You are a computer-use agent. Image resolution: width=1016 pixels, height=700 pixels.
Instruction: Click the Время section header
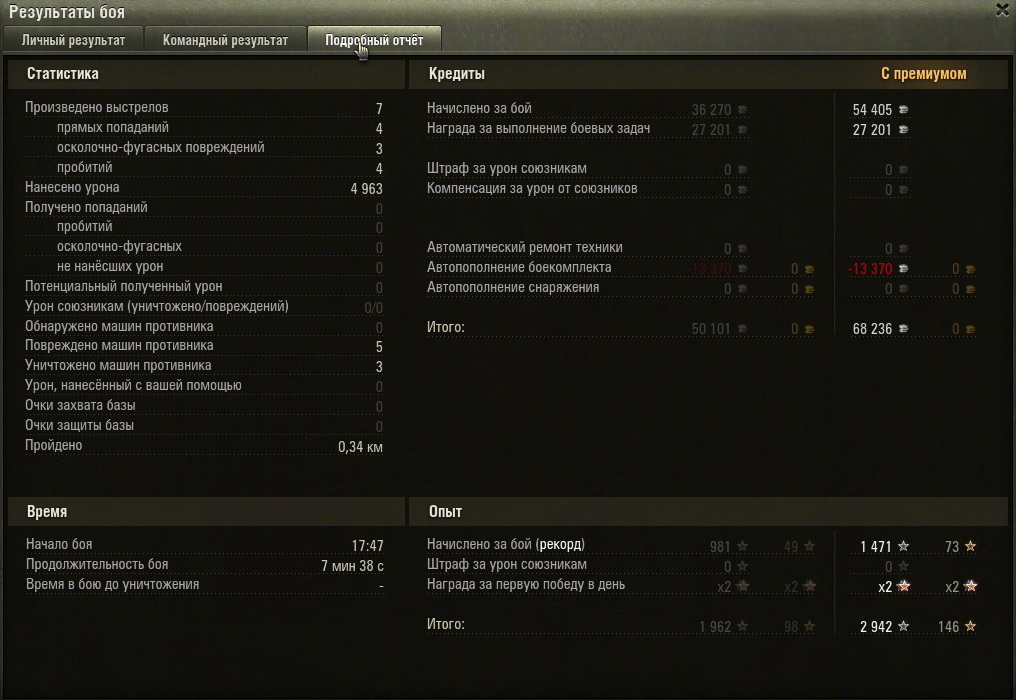pos(47,511)
